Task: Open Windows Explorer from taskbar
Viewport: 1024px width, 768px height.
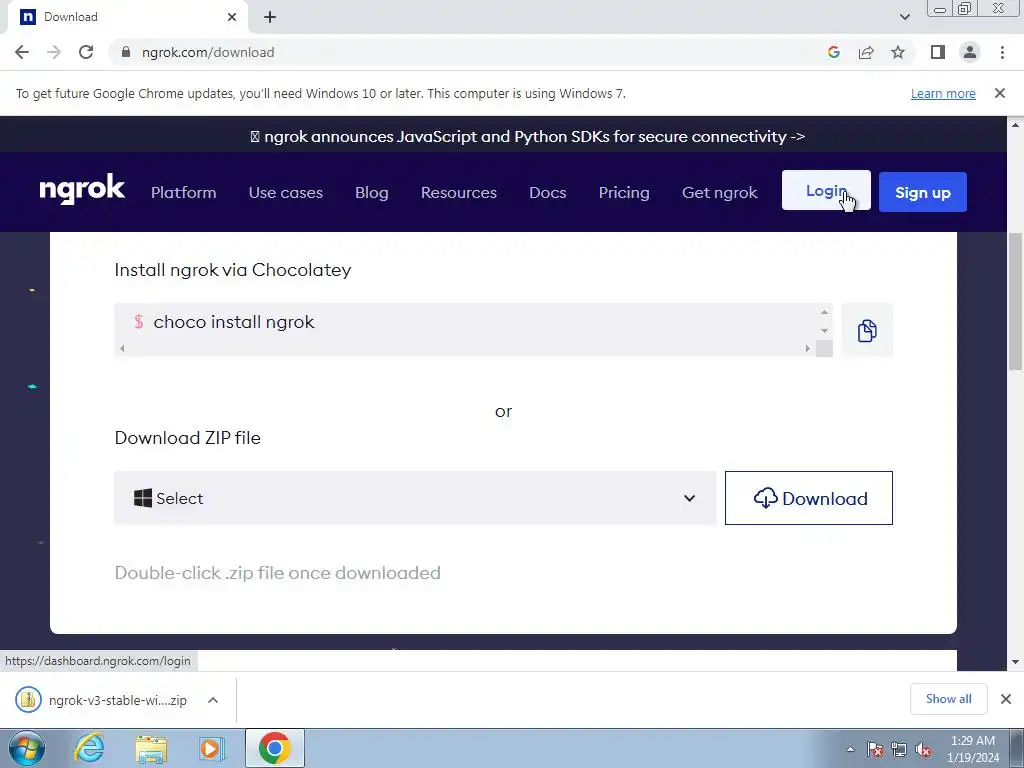Action: (151, 748)
